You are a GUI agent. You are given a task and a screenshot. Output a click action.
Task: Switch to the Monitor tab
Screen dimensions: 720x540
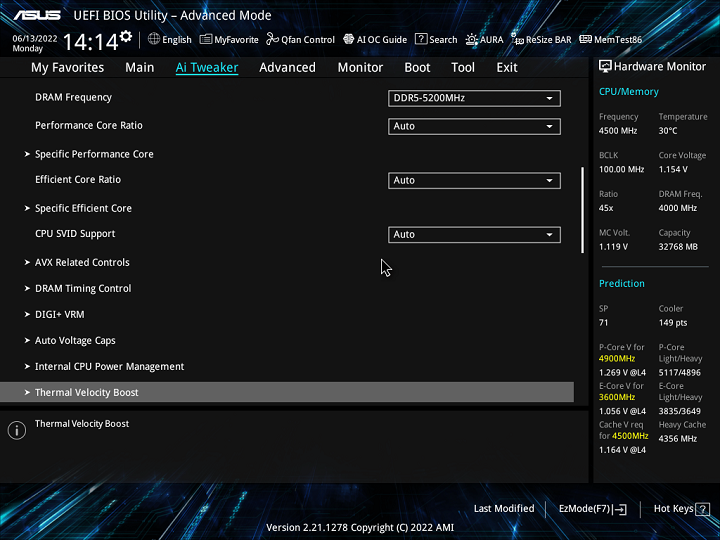point(360,67)
